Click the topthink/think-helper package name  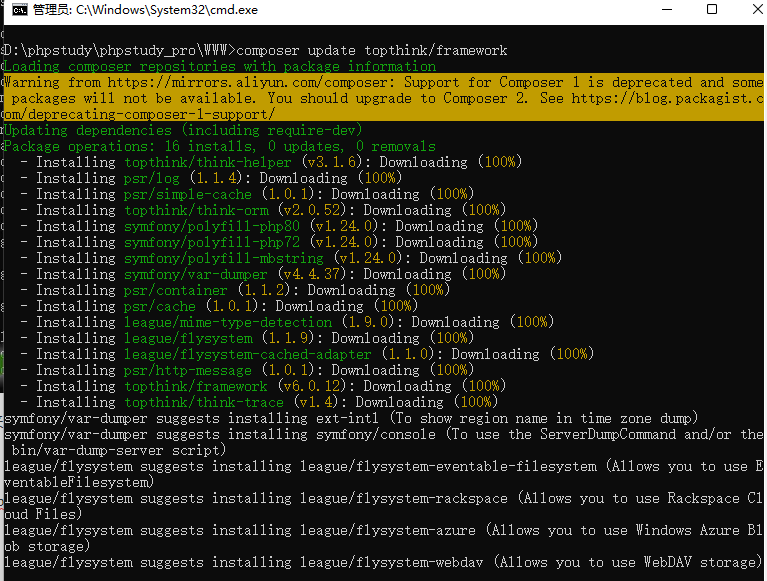208,162
